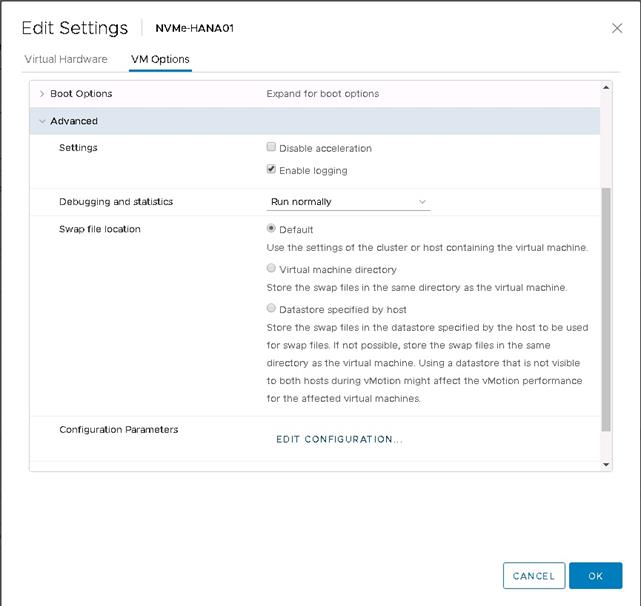This screenshot has height=606, width=641.
Task: Click scrollbar down arrow
Action: 606,465
